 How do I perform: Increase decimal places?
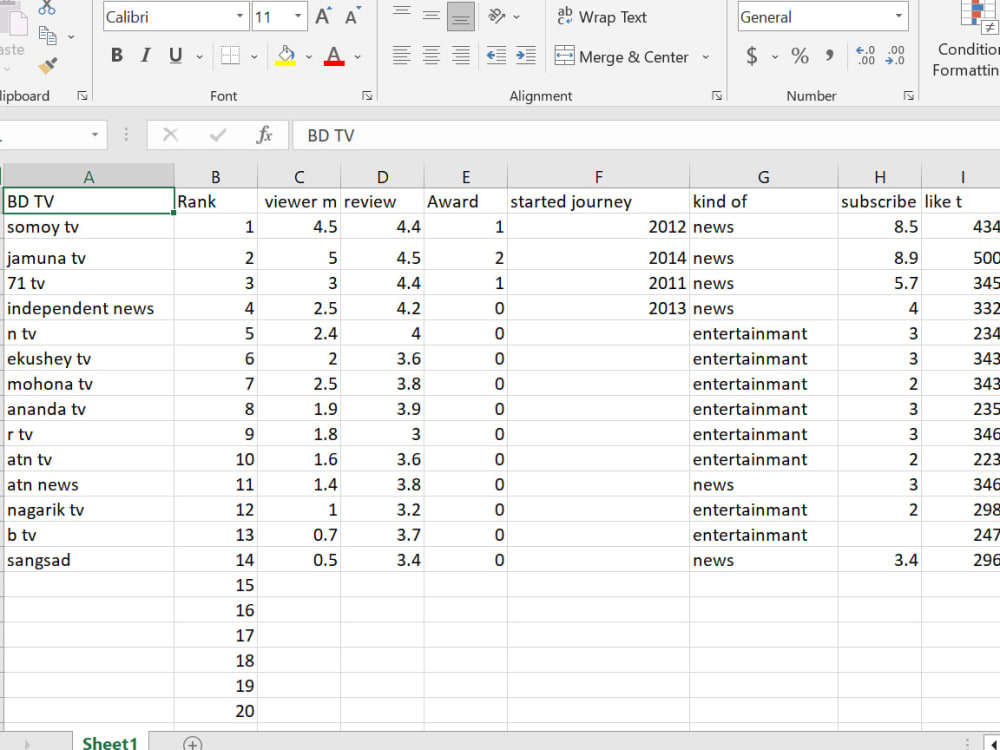[865, 56]
